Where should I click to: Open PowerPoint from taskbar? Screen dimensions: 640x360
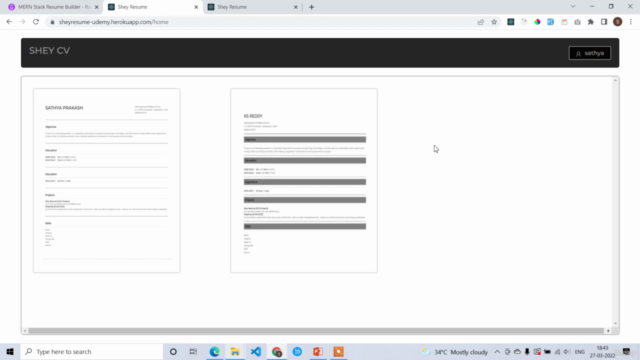coord(318,351)
